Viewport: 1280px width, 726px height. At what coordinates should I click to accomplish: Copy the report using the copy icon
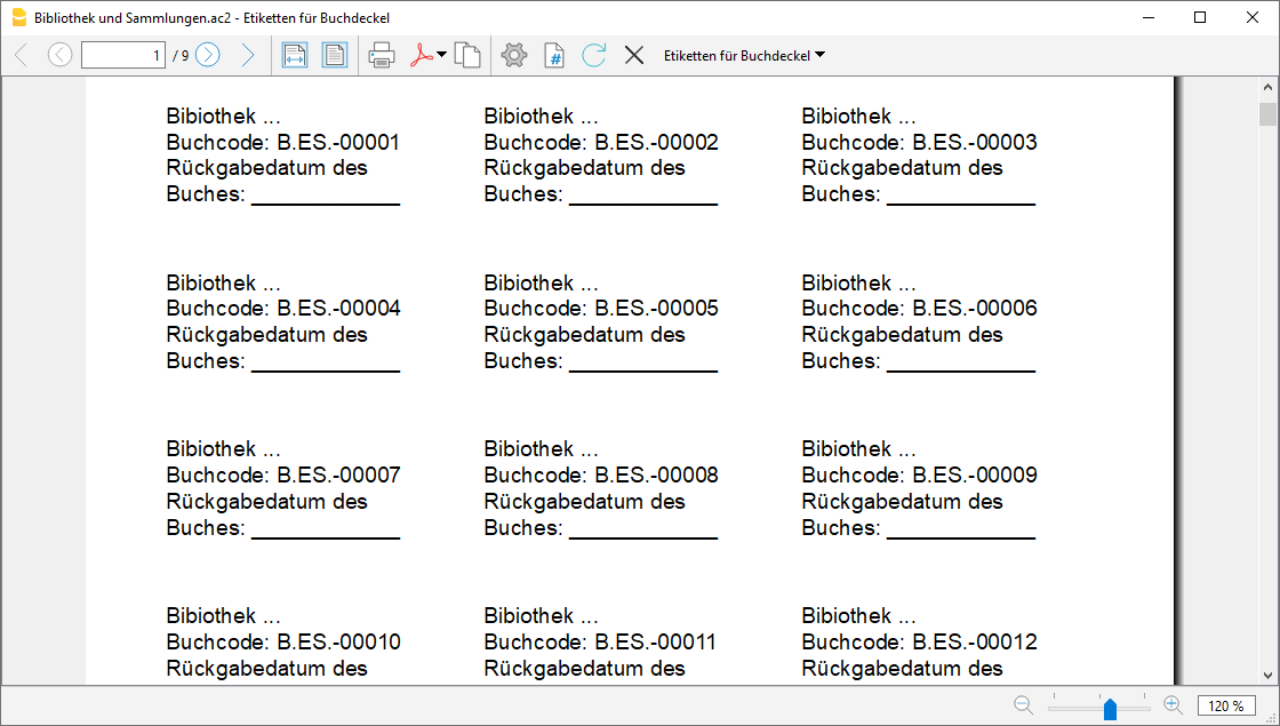pyautogui.click(x=467, y=55)
